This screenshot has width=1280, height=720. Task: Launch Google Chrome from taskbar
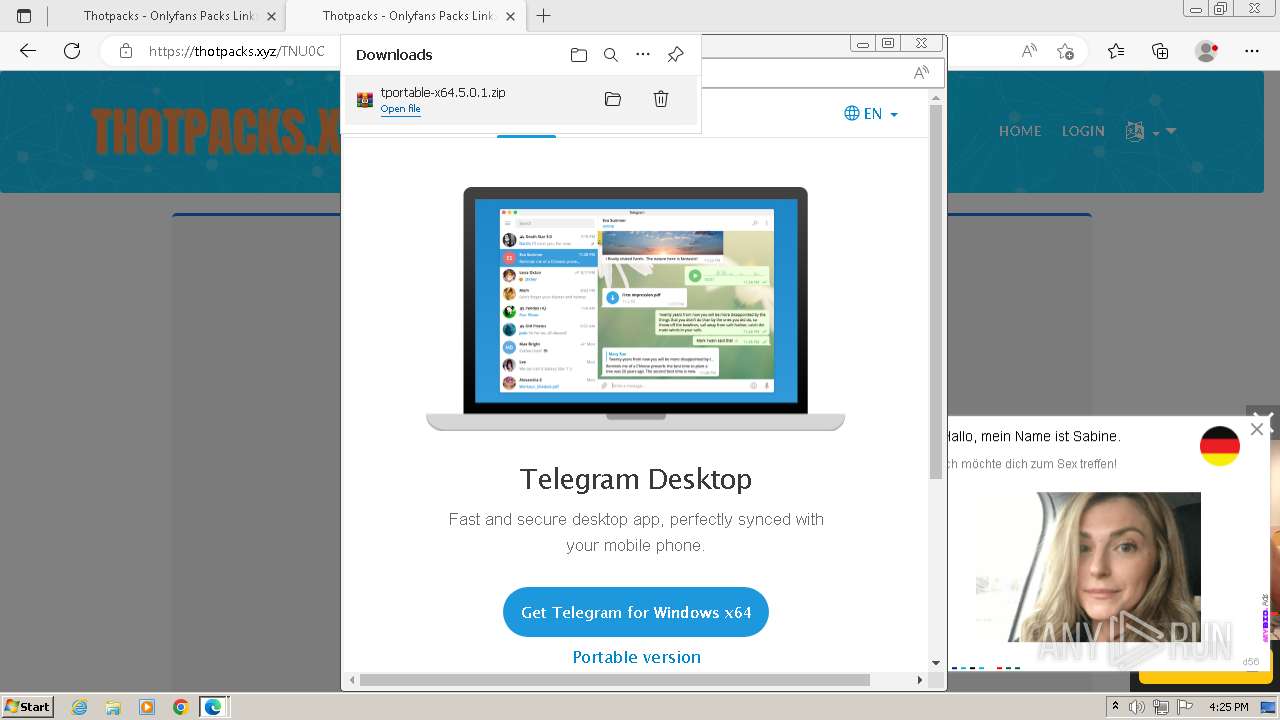(181, 707)
